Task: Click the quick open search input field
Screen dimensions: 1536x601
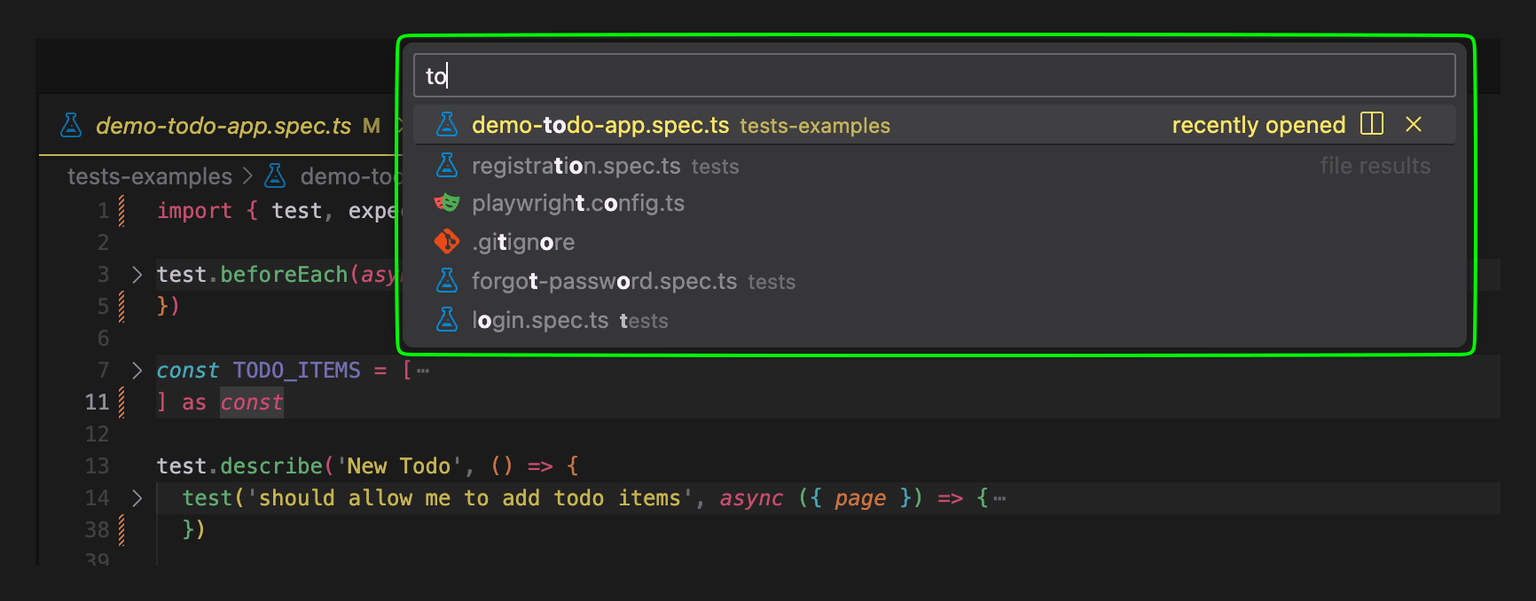Action: point(934,75)
